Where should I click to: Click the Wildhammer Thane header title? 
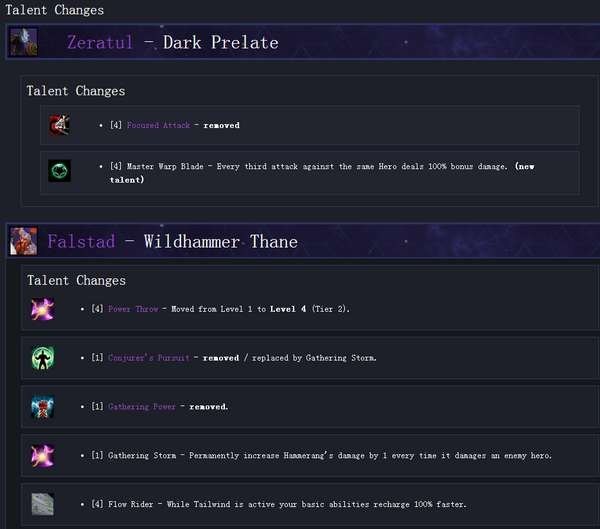[221, 242]
